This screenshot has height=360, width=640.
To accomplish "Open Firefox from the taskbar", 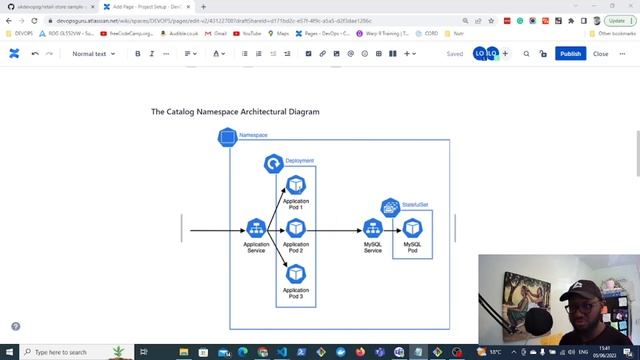I will click(360, 352).
